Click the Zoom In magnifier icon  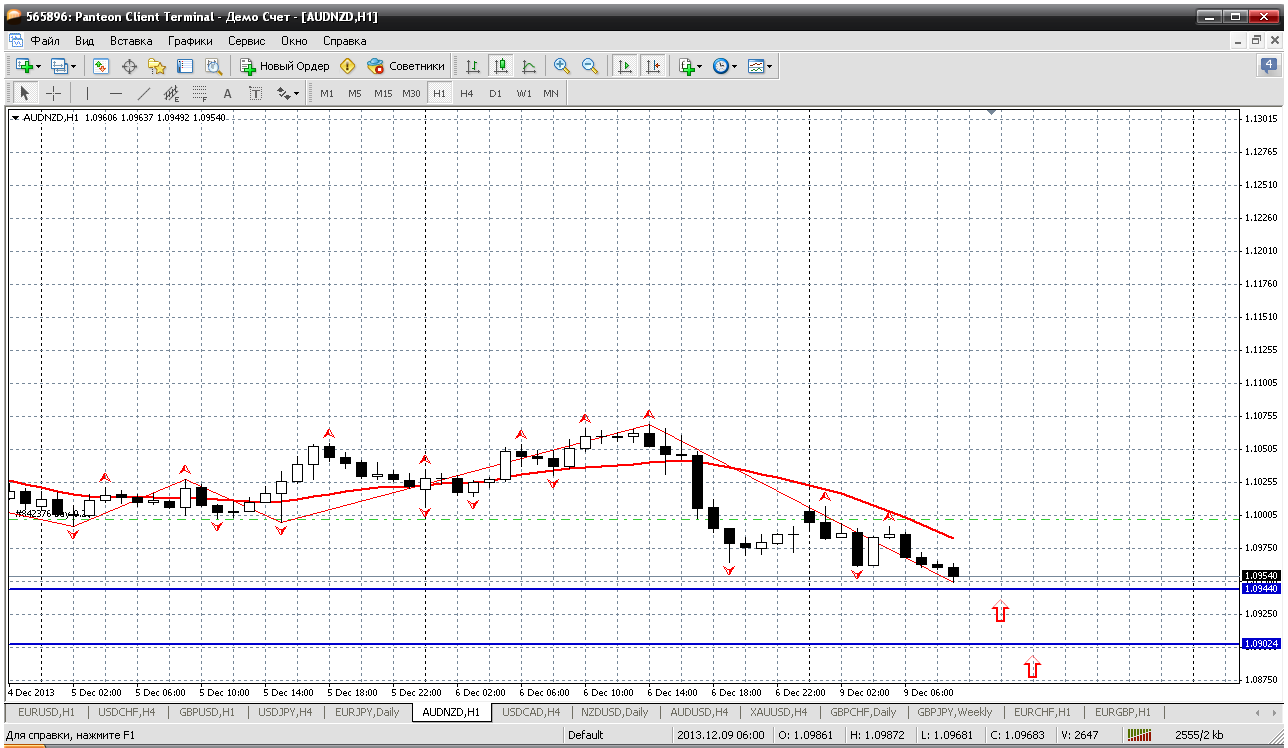[x=562, y=66]
